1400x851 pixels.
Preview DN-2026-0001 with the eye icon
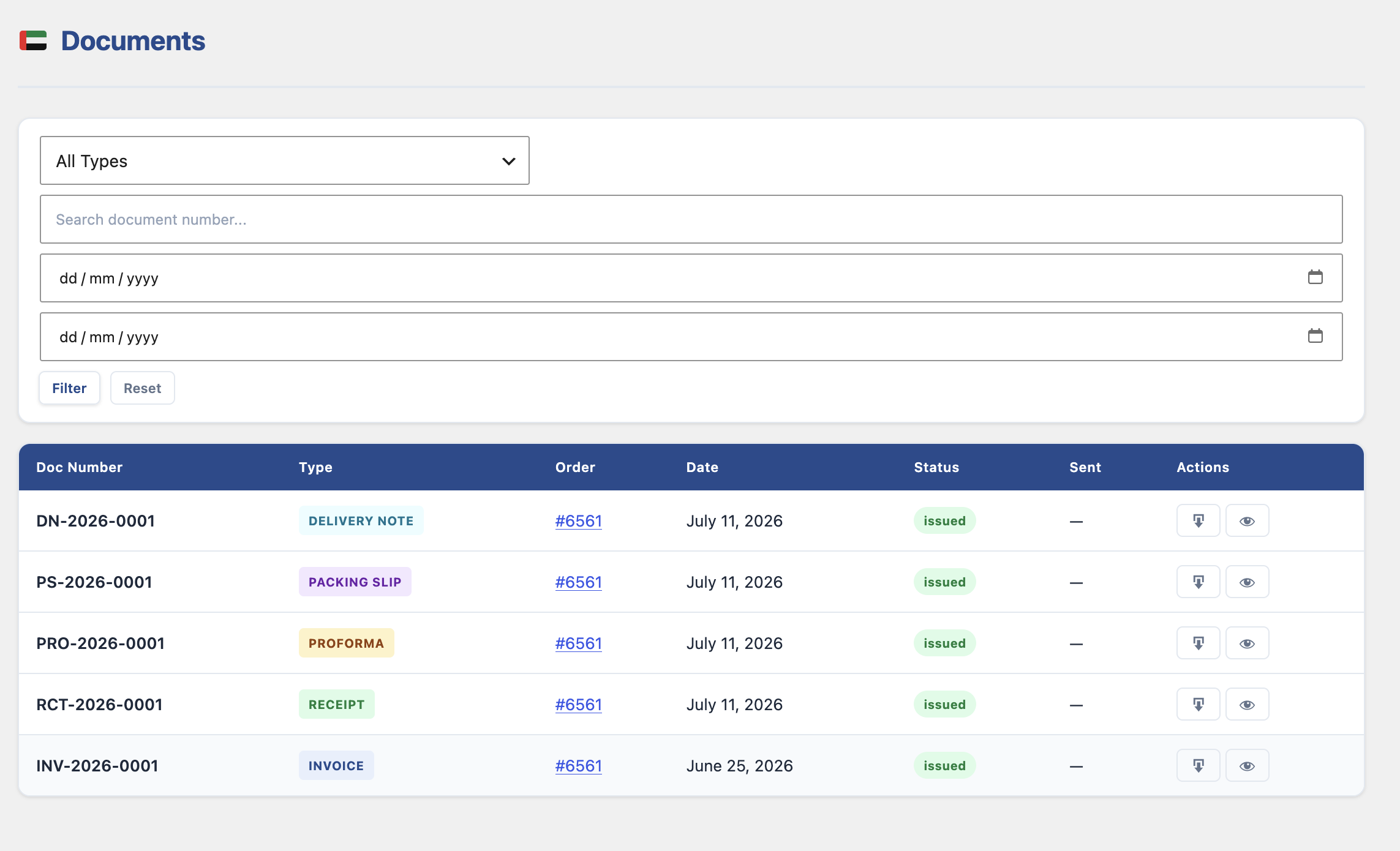pyautogui.click(x=1247, y=520)
